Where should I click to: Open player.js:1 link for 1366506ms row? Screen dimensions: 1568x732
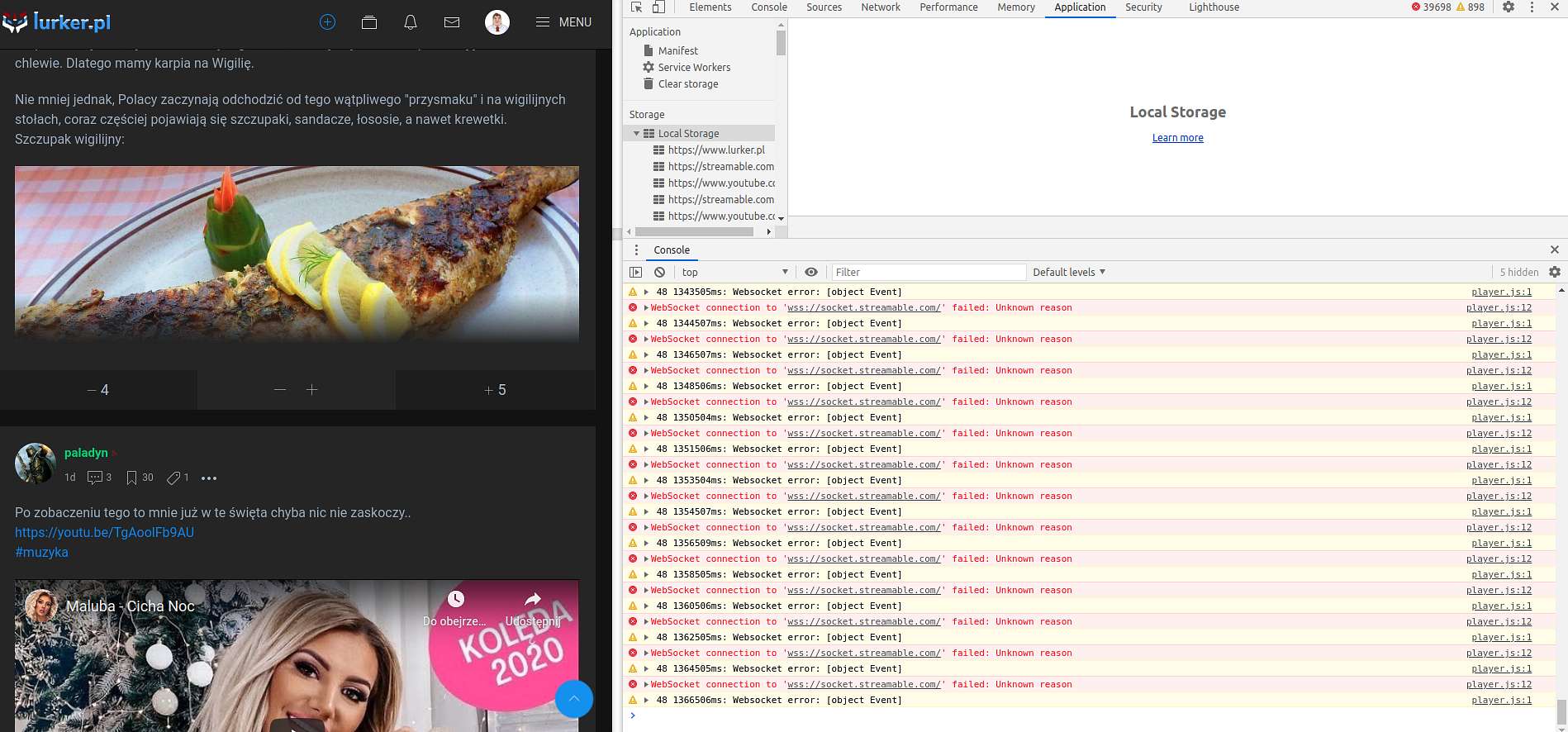[1501, 700]
